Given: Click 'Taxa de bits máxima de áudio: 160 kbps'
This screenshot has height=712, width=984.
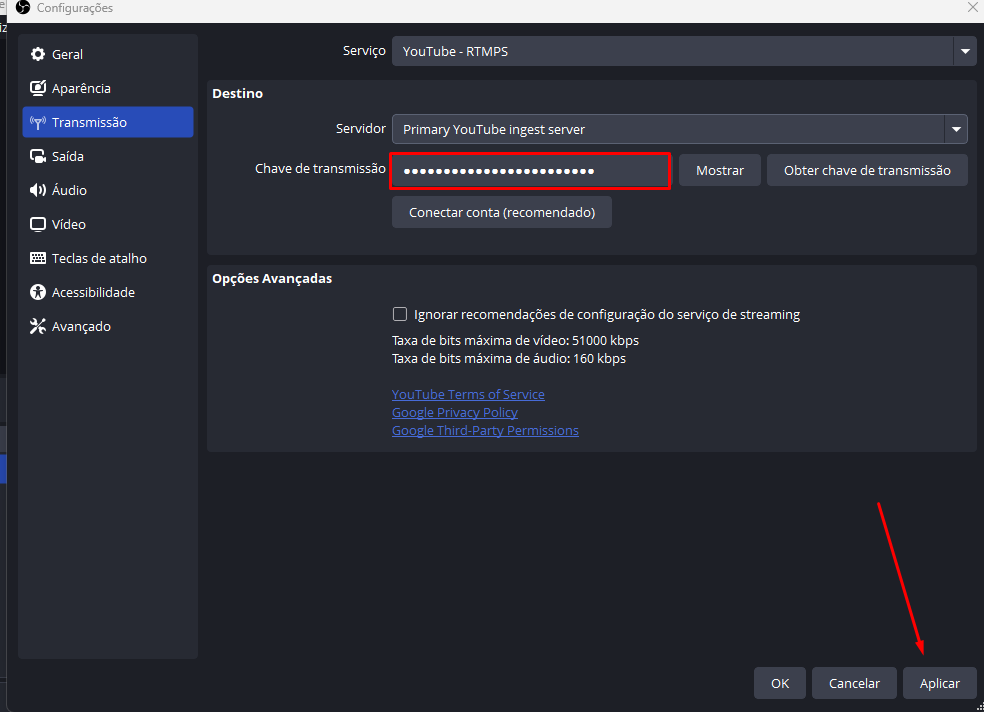Looking at the screenshot, I should (509, 359).
